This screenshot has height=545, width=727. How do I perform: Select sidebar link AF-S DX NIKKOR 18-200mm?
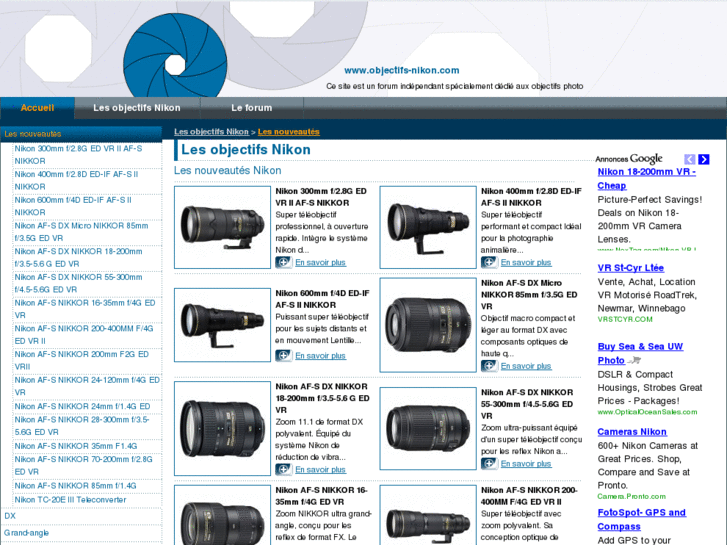tap(78, 257)
